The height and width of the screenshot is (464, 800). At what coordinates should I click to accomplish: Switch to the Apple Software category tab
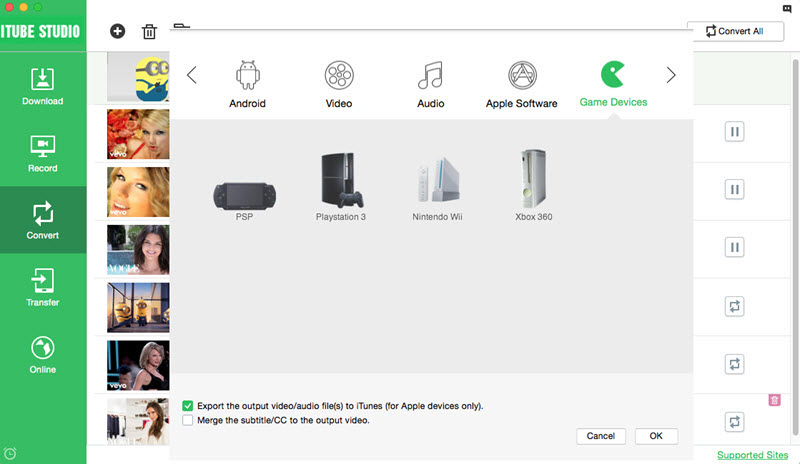tap(521, 84)
